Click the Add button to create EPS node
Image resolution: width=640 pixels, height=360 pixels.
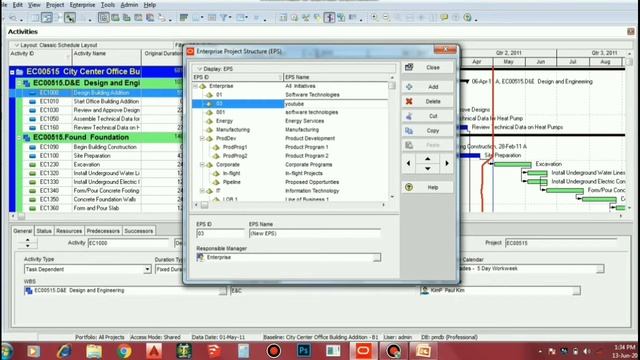point(427,87)
